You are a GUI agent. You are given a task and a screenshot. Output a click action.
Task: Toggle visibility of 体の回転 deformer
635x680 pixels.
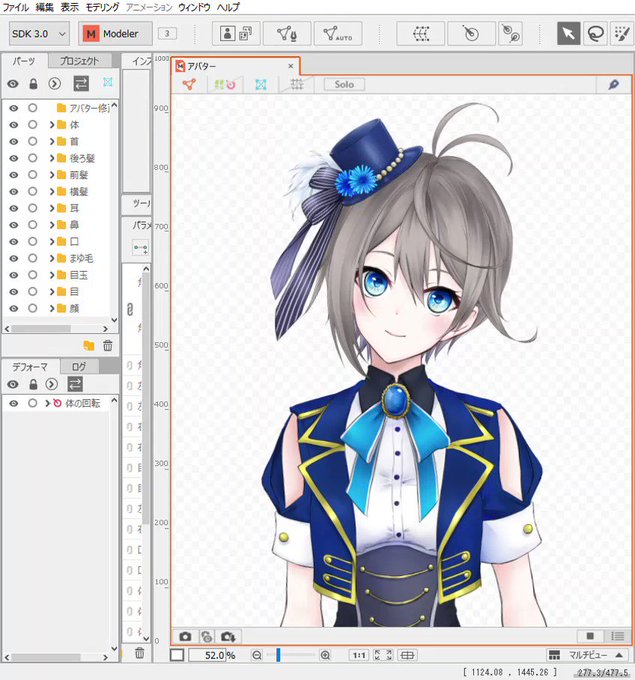pos(14,403)
